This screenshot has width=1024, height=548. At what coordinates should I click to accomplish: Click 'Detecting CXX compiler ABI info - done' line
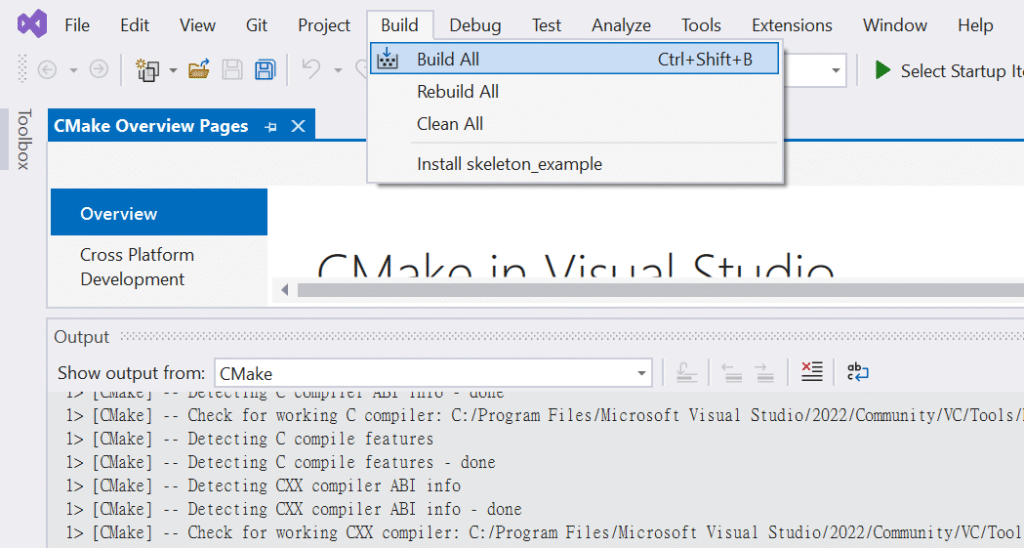(x=294, y=509)
